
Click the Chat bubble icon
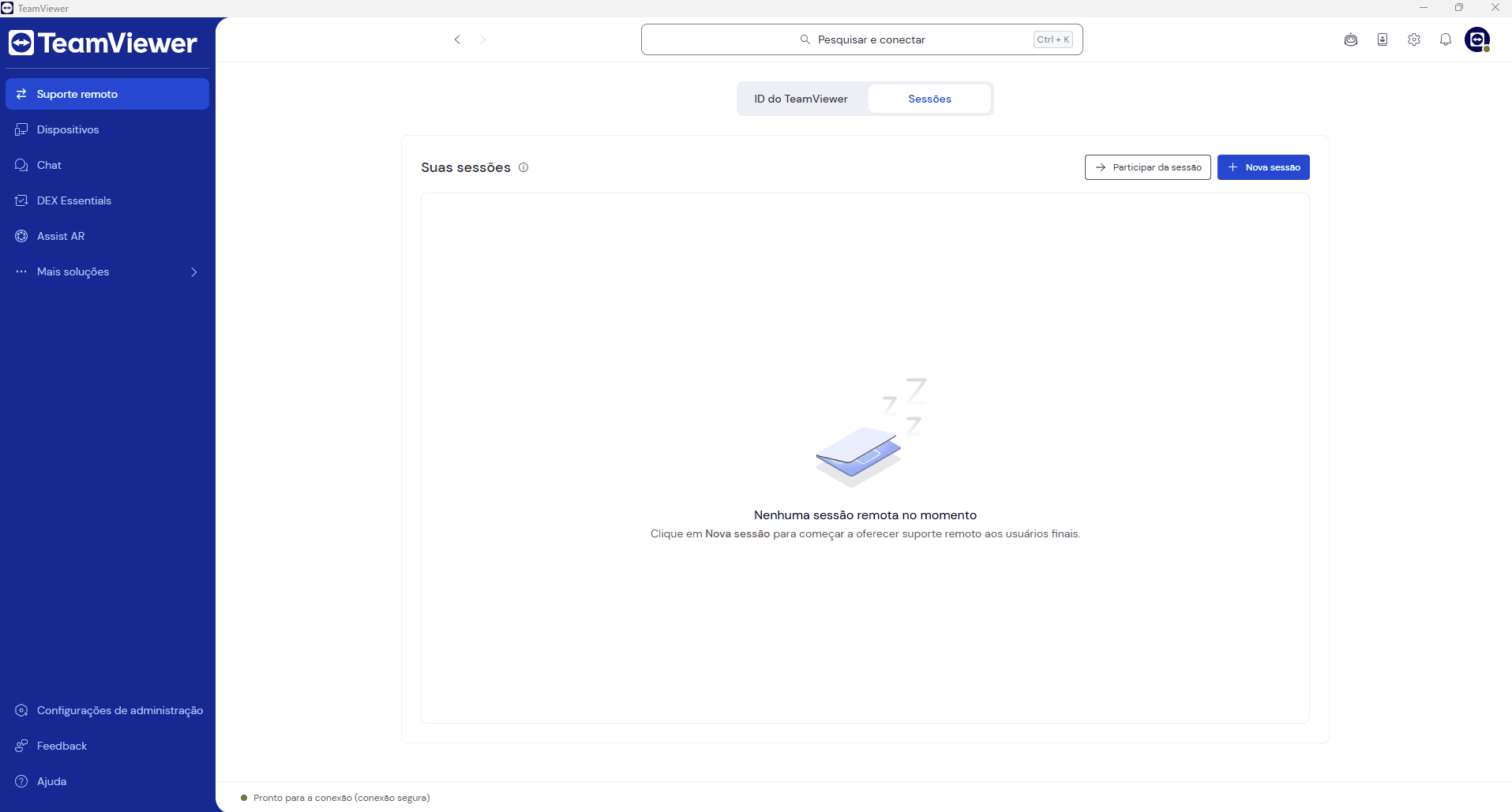pos(21,165)
